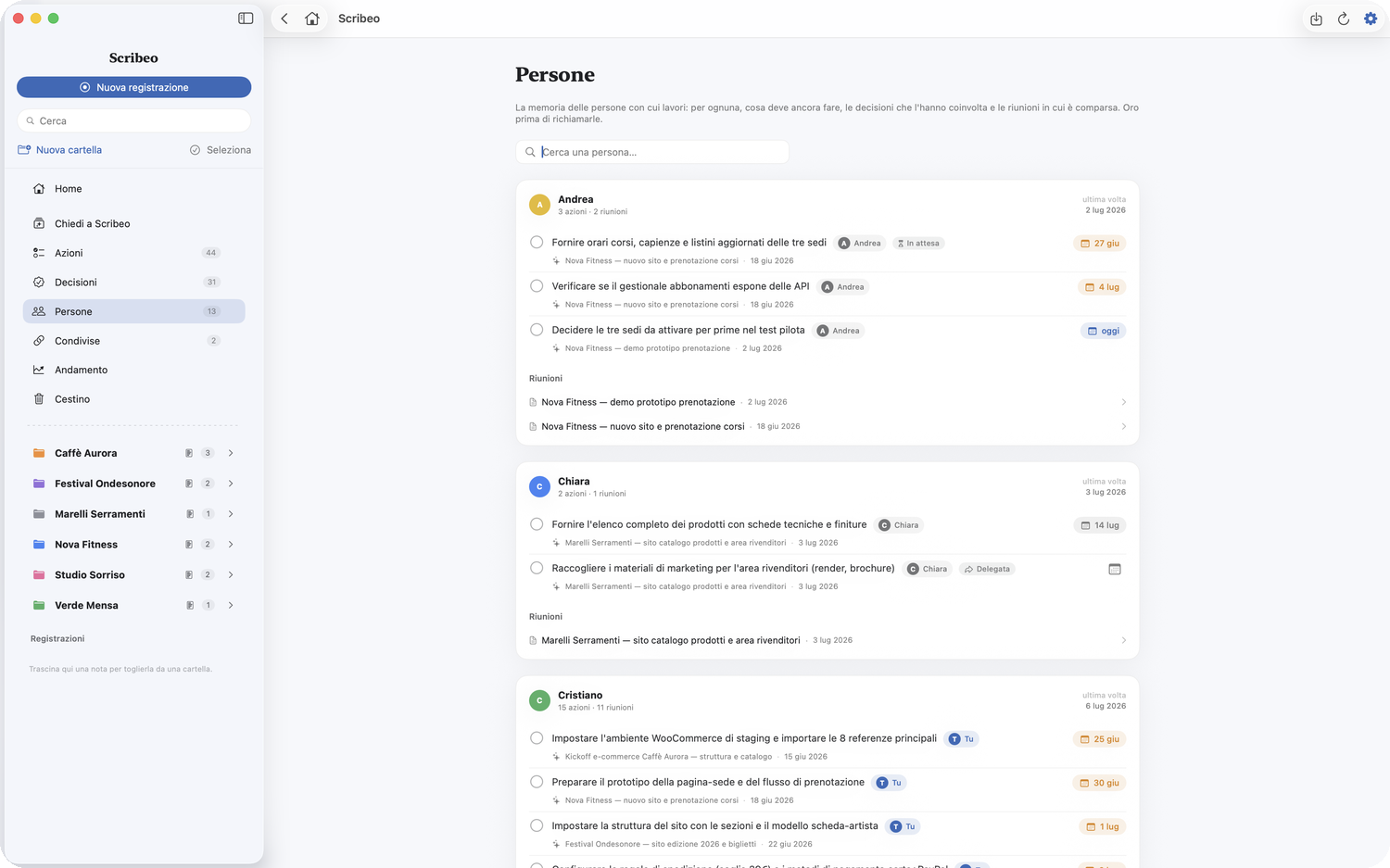This screenshot has width=1390, height=868.
Task: Check off 'Raccogliere i materiali di marketing'
Action: (537, 568)
